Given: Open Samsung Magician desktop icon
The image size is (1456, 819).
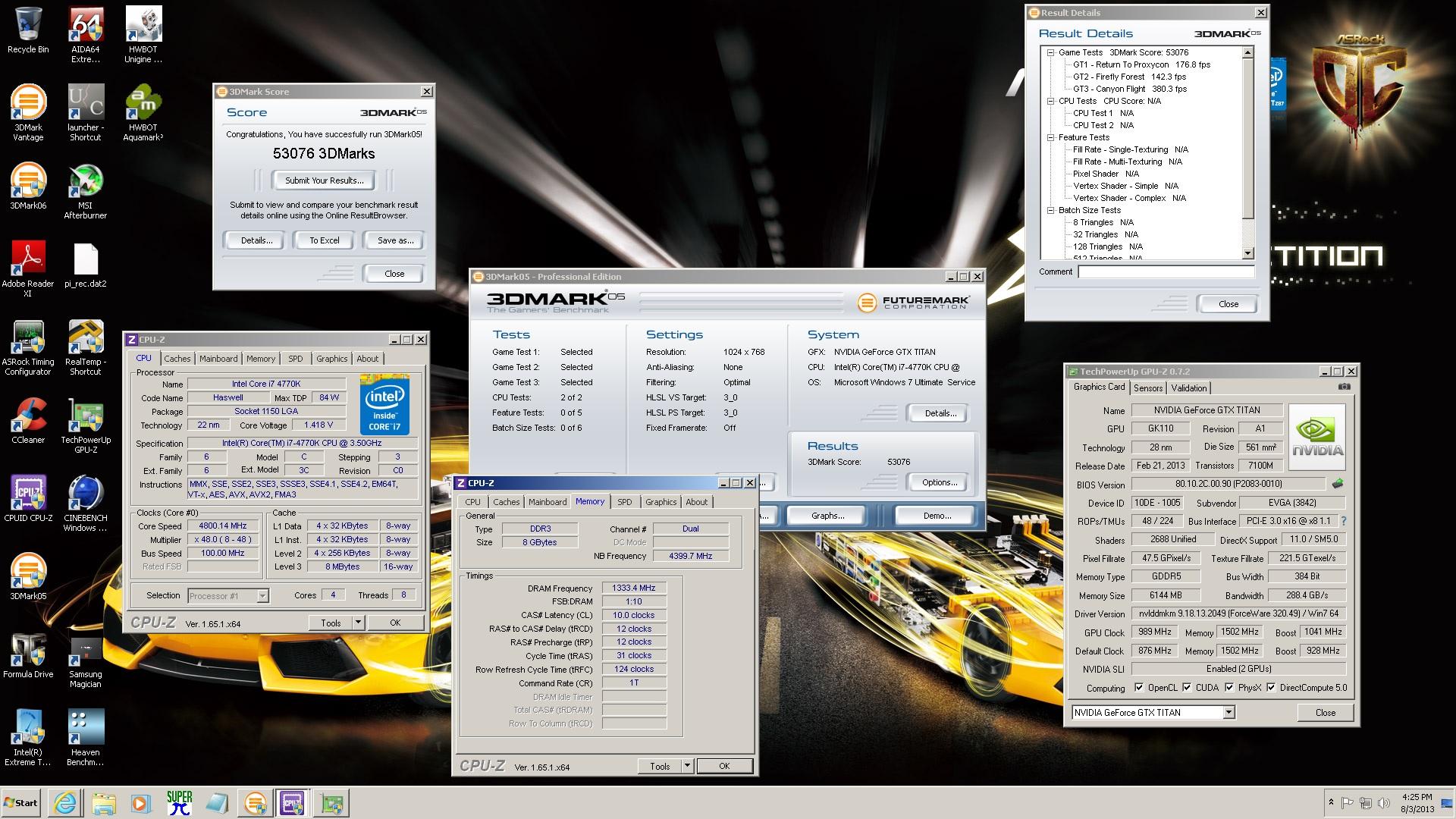Looking at the screenshot, I should (x=86, y=660).
